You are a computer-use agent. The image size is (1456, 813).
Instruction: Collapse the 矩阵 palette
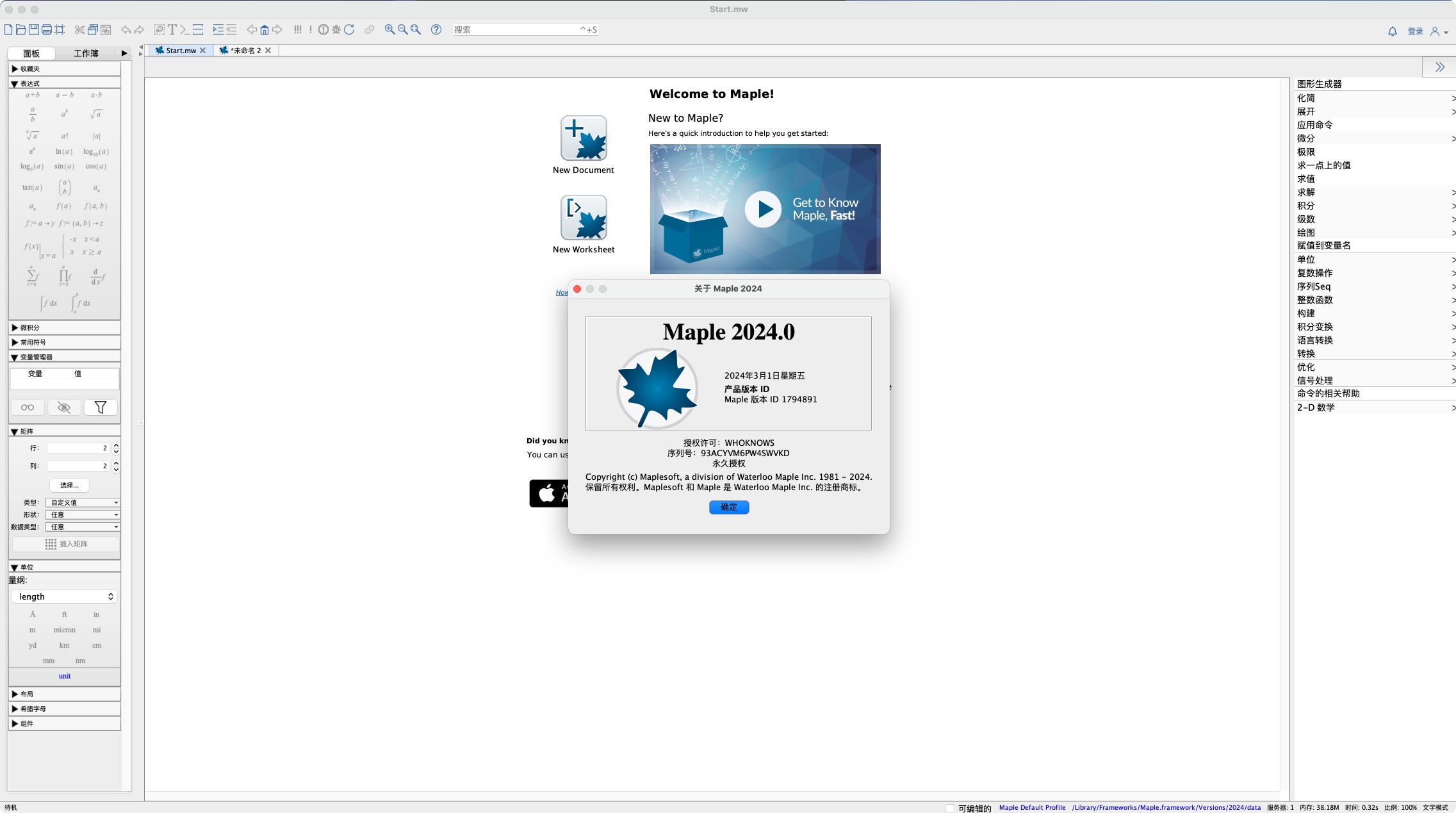tap(64, 431)
